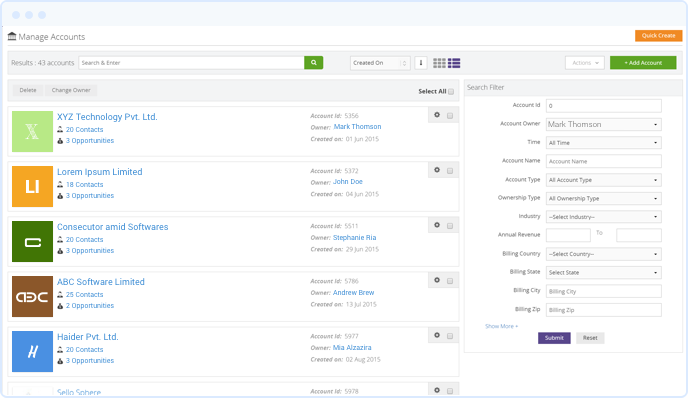This screenshot has height=398, width=688.
Task: Click Annual Revenue To maximum field
Action: [639, 235]
